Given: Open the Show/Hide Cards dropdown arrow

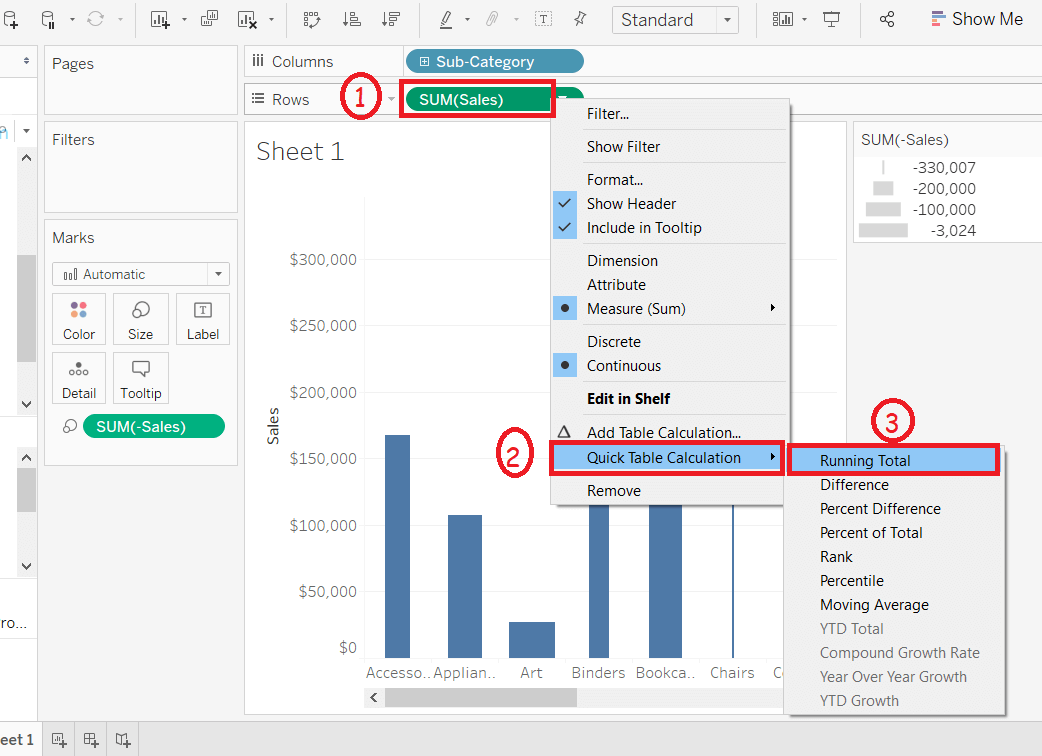Looking at the screenshot, I should click(804, 20).
